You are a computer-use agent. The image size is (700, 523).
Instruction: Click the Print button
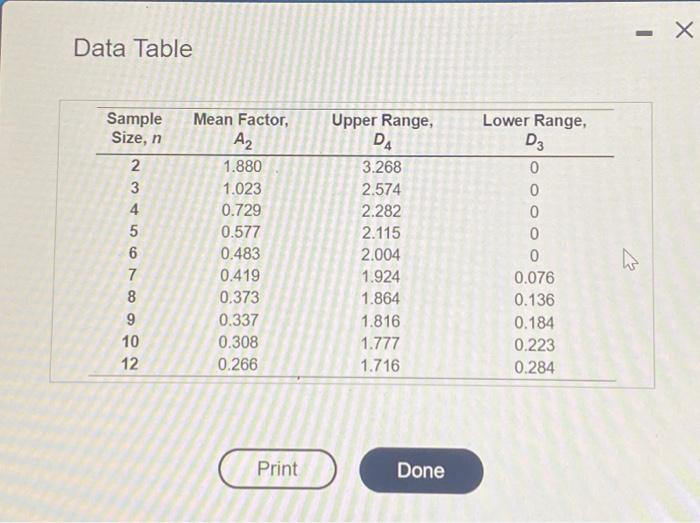[x=277, y=469]
